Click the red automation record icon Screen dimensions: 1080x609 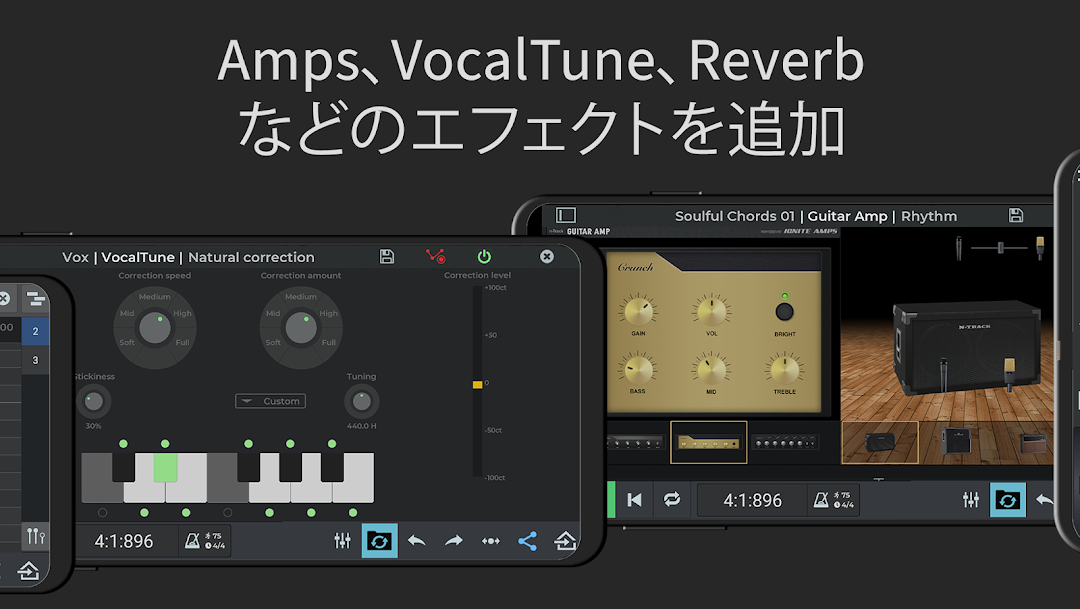pos(435,257)
